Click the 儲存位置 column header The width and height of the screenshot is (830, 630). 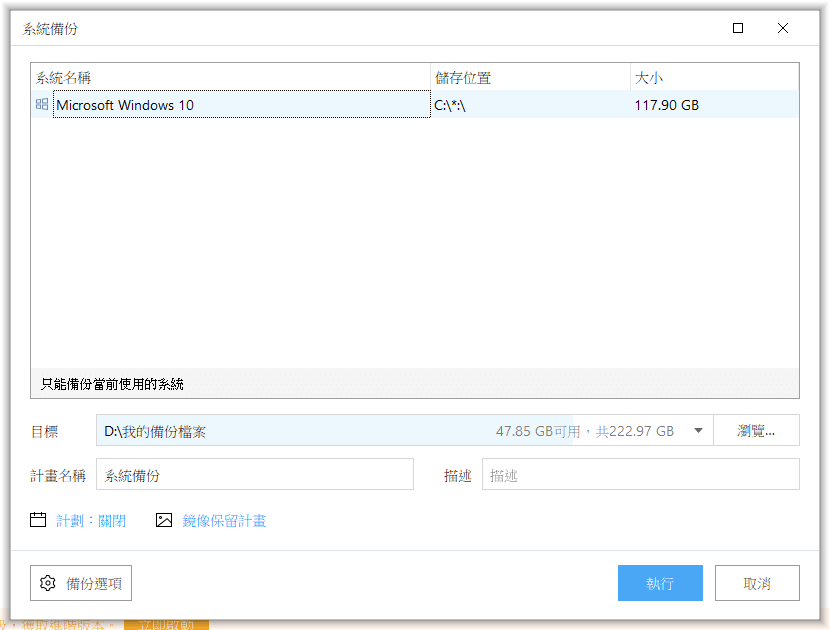530,77
